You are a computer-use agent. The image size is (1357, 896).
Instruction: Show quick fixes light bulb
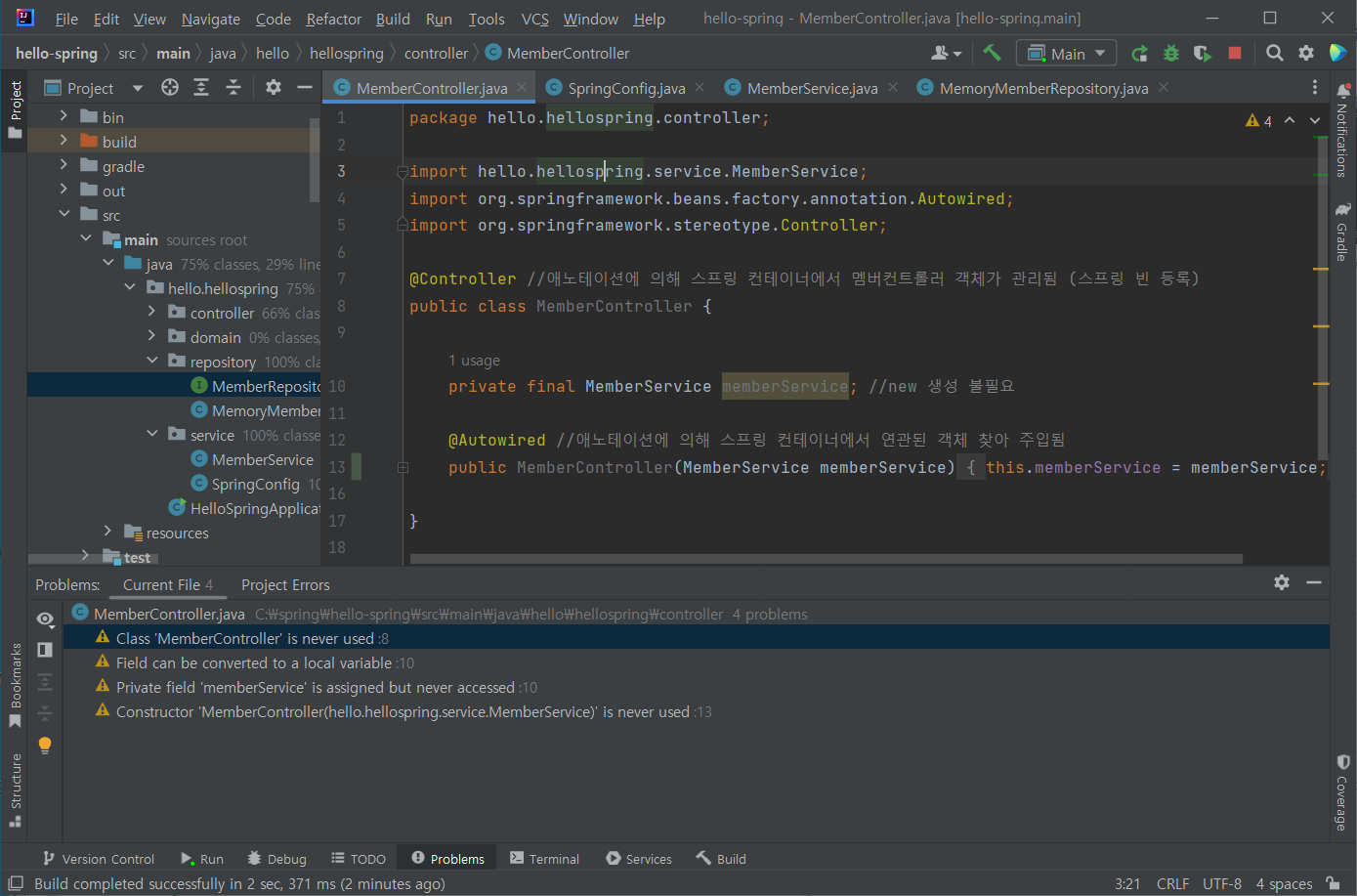(x=45, y=746)
